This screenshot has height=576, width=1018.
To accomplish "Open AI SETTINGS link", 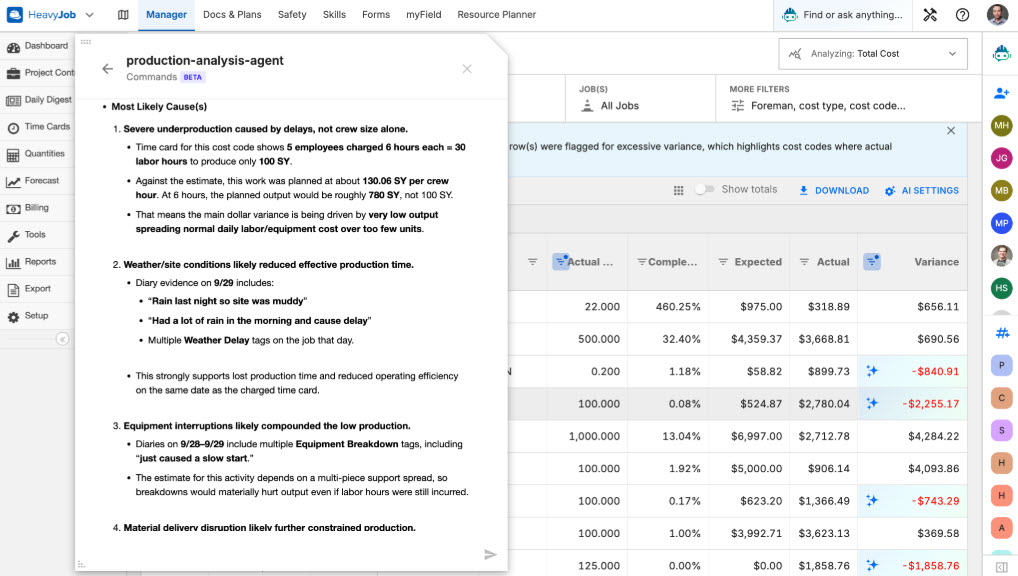I will 921,190.
